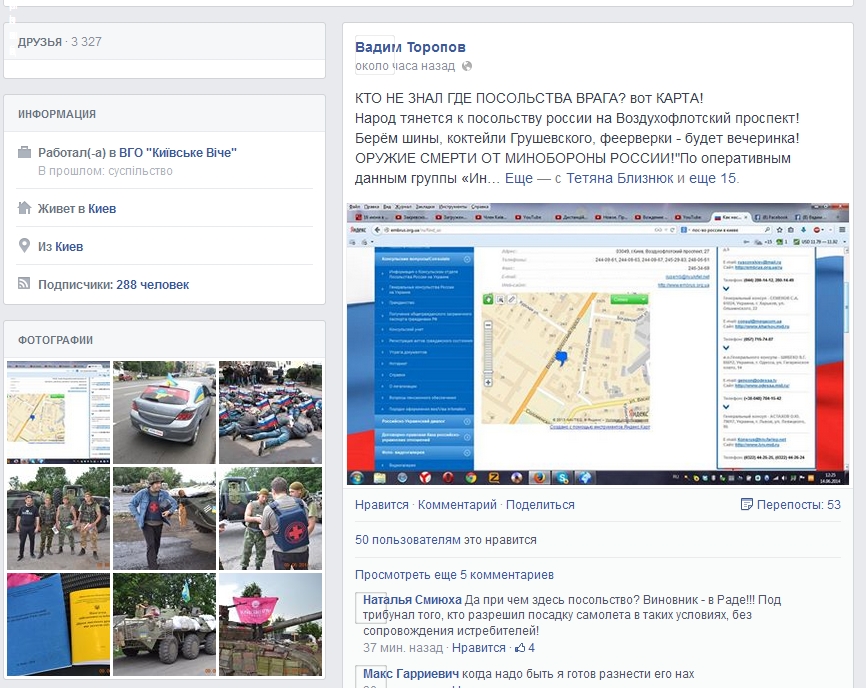The width and height of the screenshot is (866, 688).
Task: Open ВГО "Київське Віче" workplace link
Action: [178, 152]
